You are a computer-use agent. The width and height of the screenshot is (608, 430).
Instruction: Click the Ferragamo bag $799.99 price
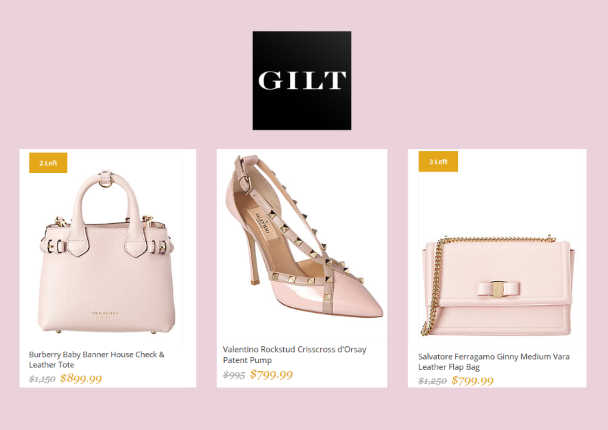[x=472, y=380]
